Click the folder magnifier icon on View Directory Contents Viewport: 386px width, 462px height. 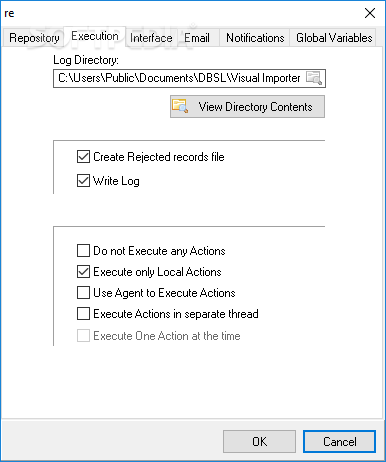tap(180, 106)
